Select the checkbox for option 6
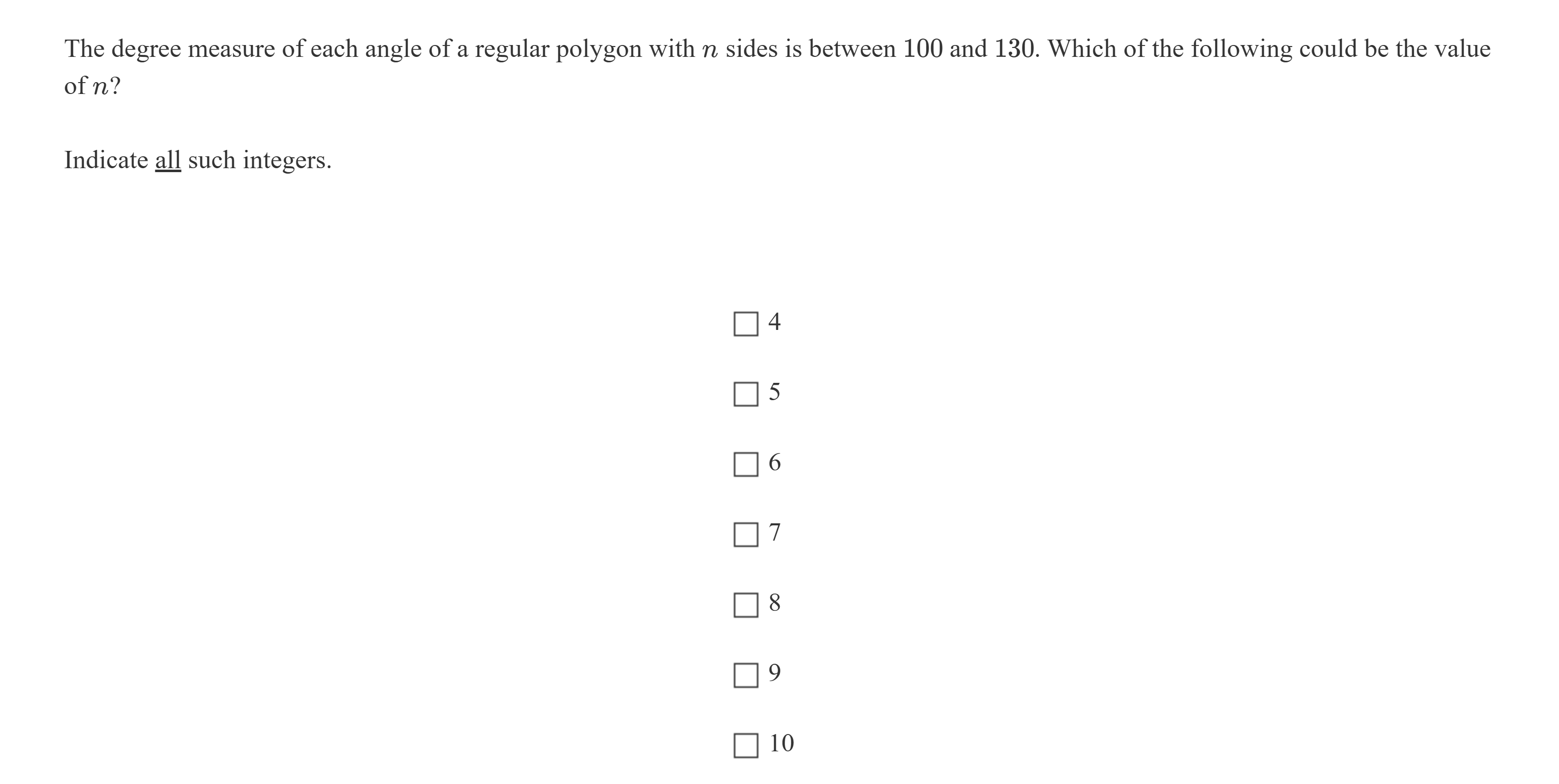The height and width of the screenshot is (784, 1559). 746,464
